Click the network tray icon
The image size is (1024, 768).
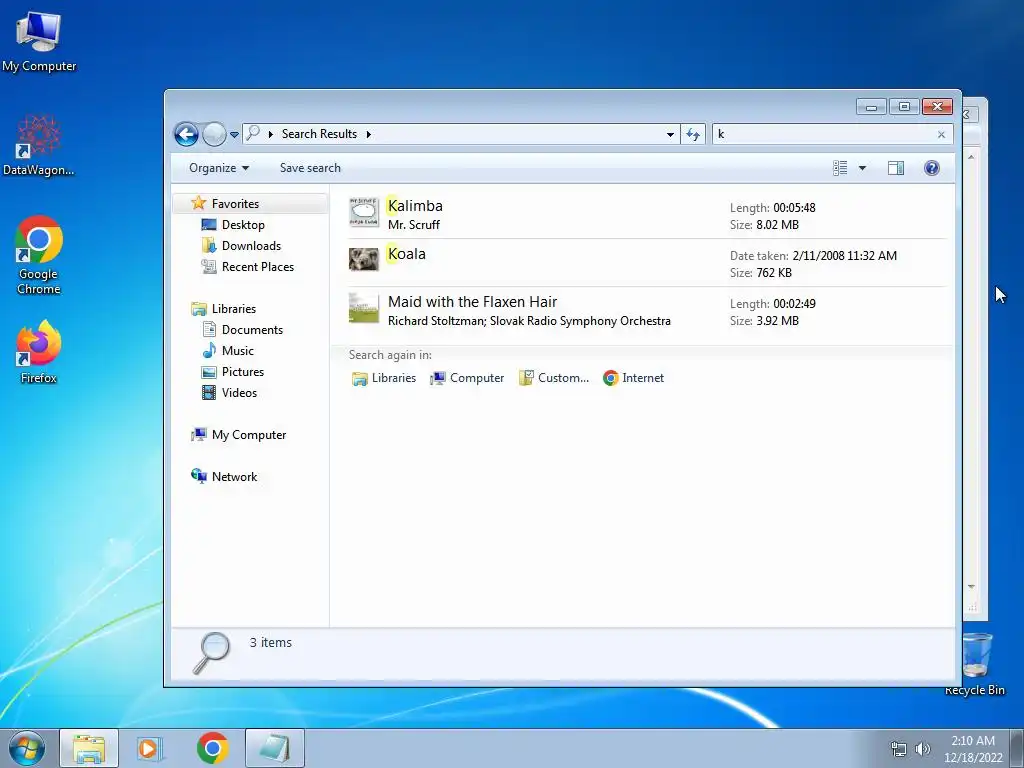click(x=899, y=749)
